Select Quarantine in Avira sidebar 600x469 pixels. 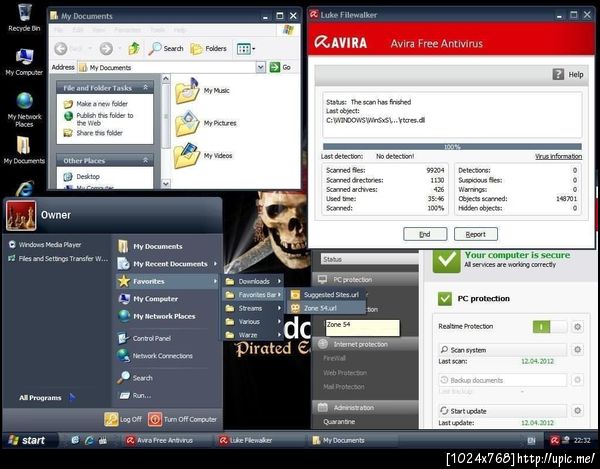tap(339, 422)
